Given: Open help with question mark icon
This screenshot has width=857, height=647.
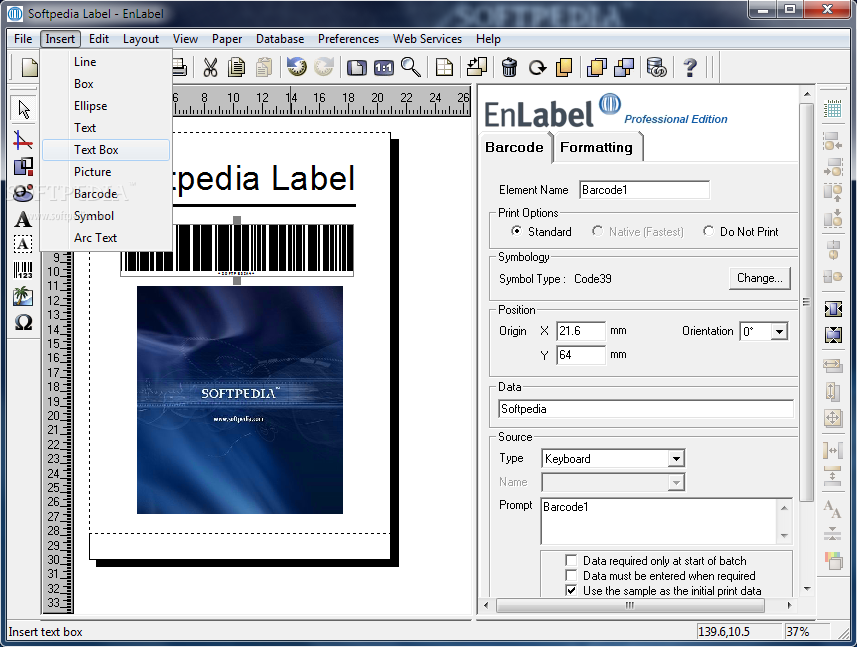Looking at the screenshot, I should (x=690, y=67).
